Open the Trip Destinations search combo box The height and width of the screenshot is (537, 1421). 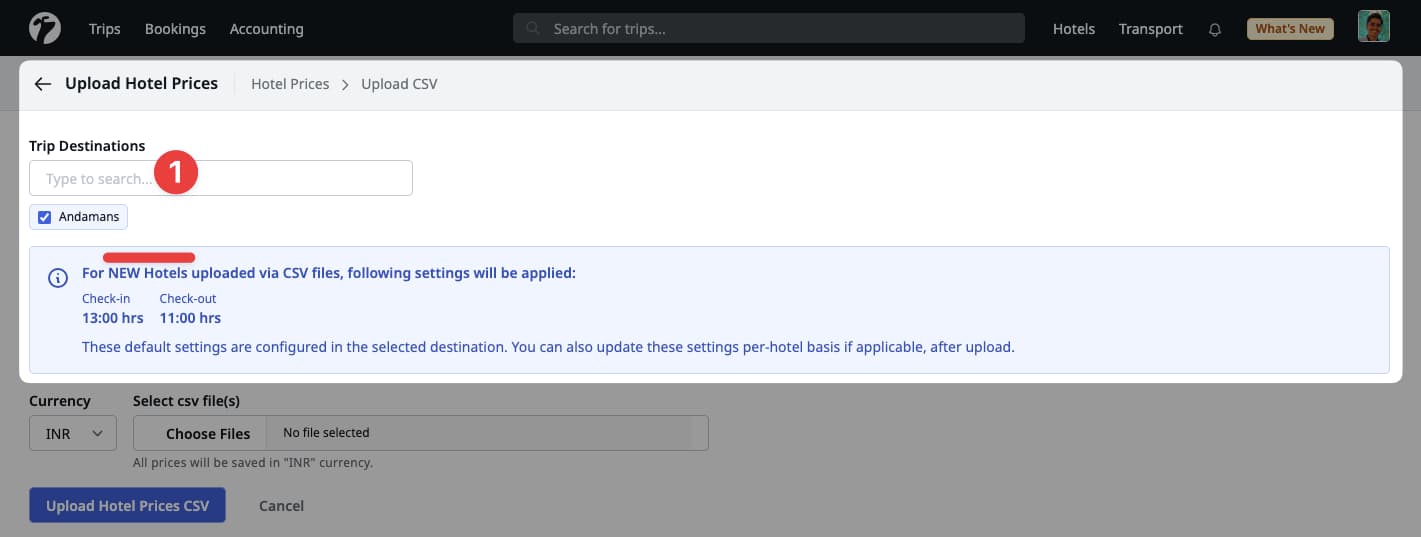(220, 179)
